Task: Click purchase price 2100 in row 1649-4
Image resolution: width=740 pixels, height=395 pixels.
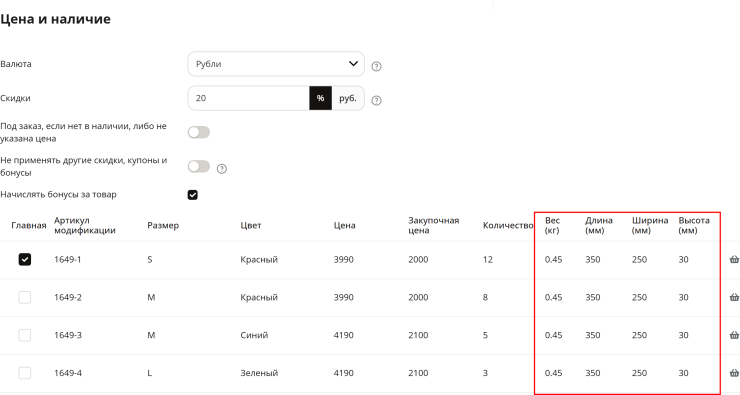Action: coord(418,373)
